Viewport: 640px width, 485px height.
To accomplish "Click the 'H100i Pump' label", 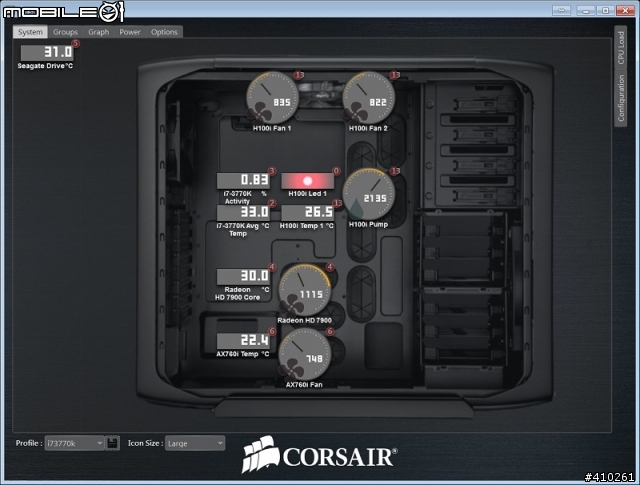I will pos(369,225).
